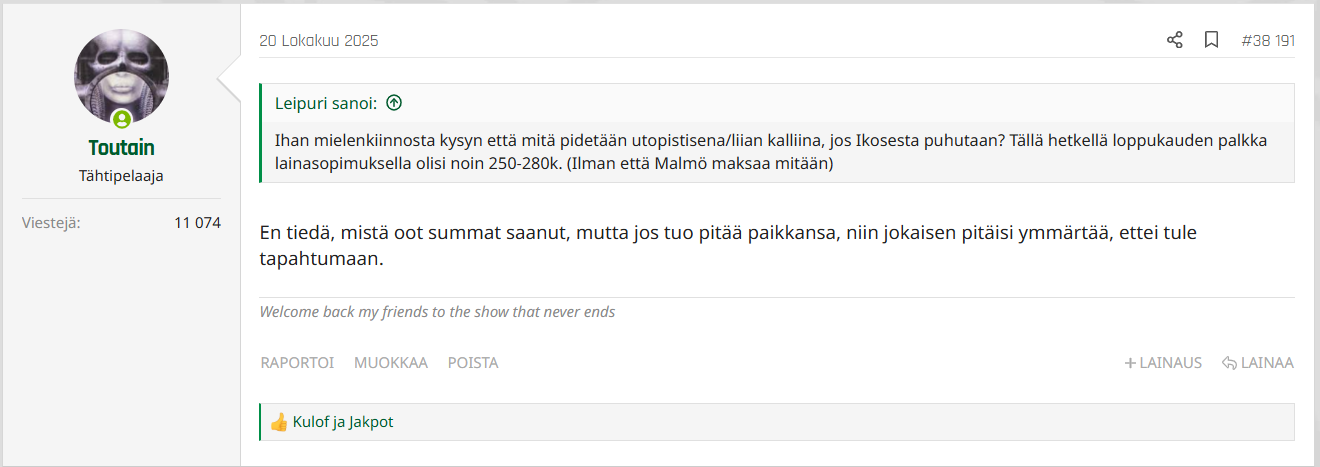1320x467 pixels.
Task: Expand the quoted text from Leipuri
Action: point(770,152)
